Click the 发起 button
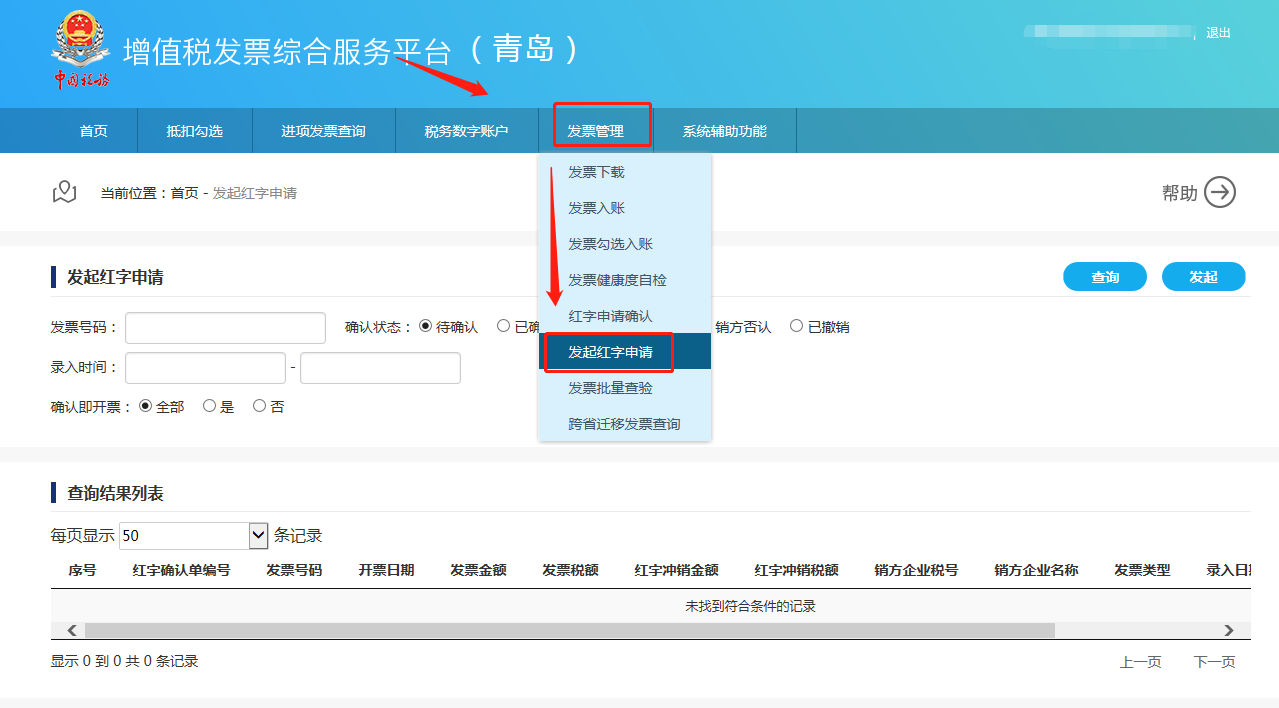Viewport: 1279px width, 708px height. click(x=1203, y=277)
